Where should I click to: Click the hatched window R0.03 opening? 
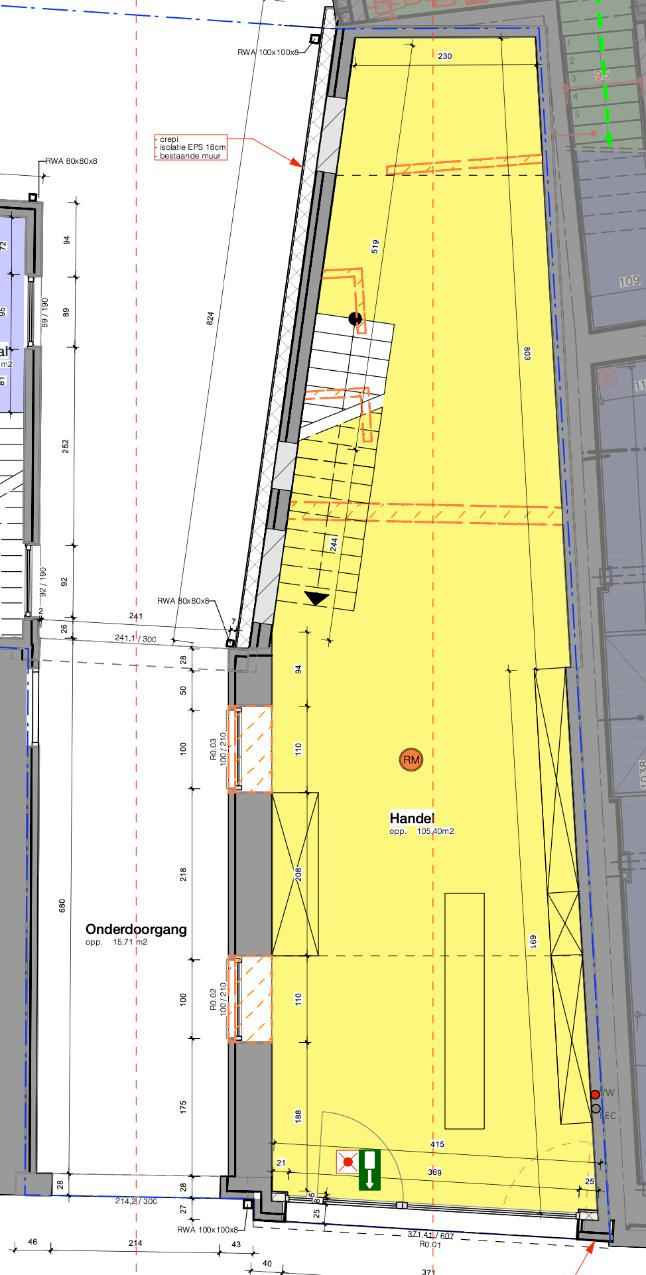click(250, 749)
